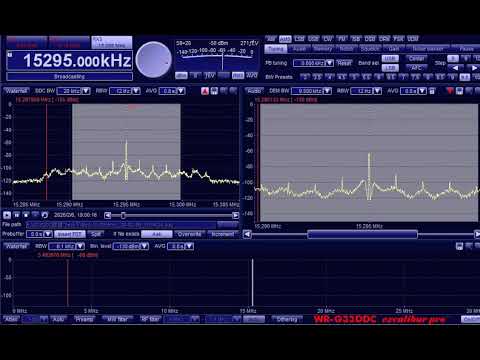Click the demodulator spectrum horizontal scrollbar thumb

pos(362,234)
